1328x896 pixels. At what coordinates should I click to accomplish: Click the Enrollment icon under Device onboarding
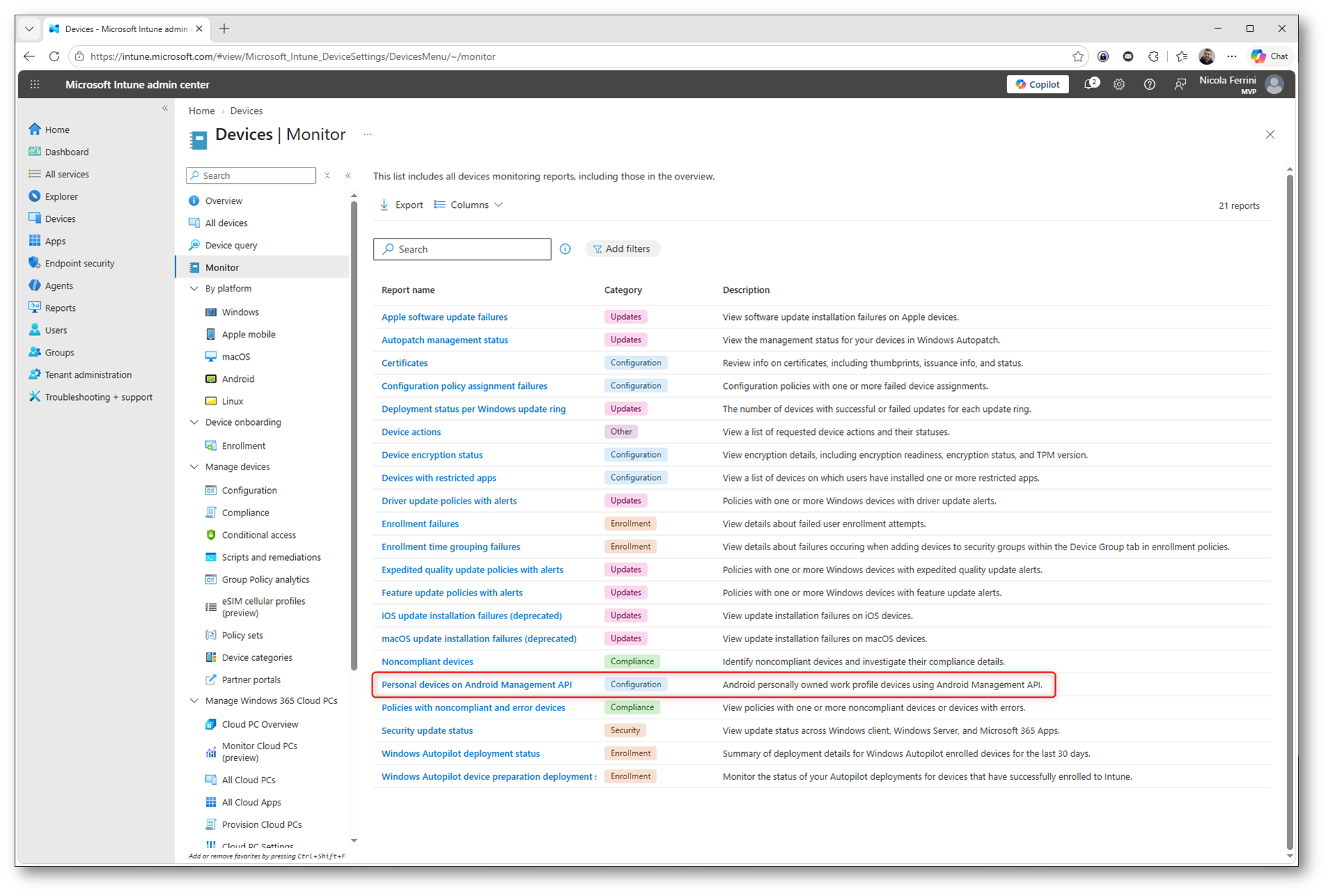[x=211, y=446]
